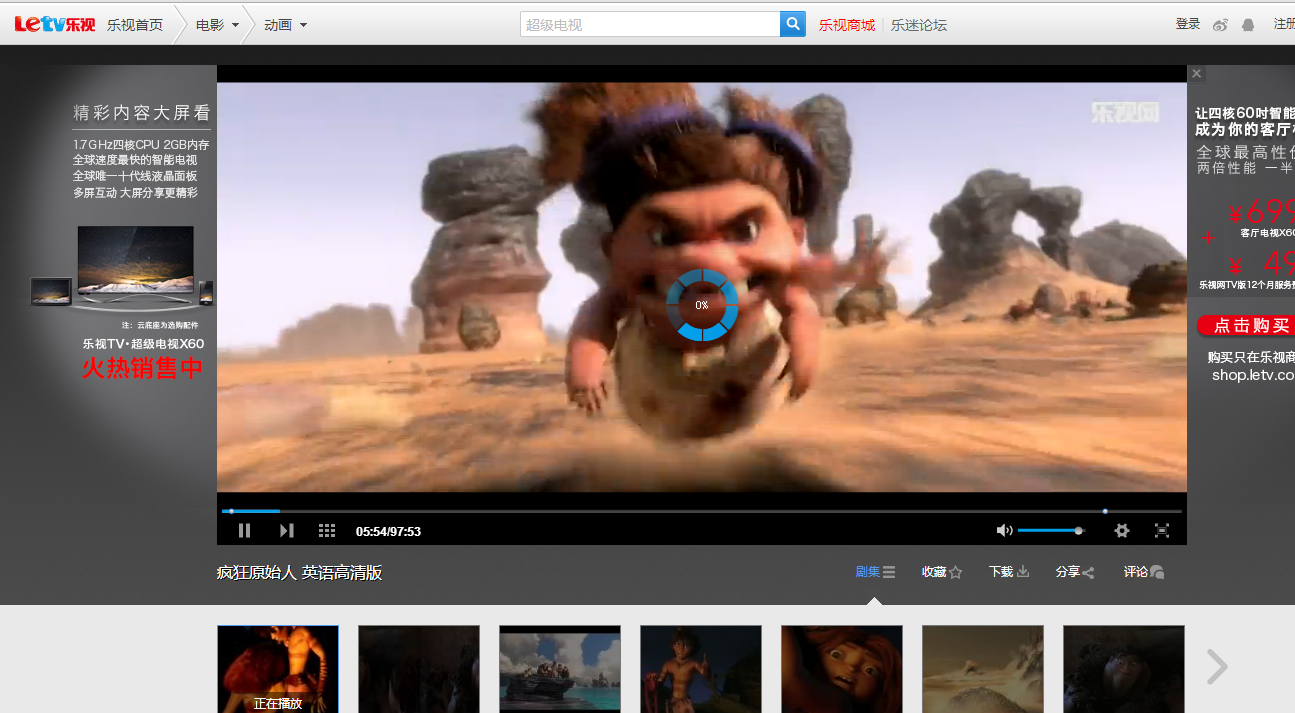Viewport: 1295px width, 713px height.
Task: Add video to favorites via 收藏
Action: point(942,572)
